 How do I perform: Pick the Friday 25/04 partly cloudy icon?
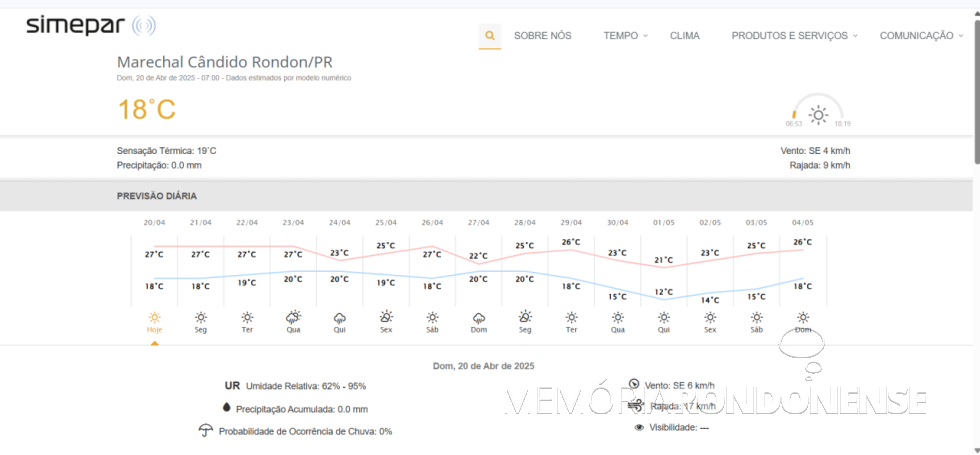point(386,317)
